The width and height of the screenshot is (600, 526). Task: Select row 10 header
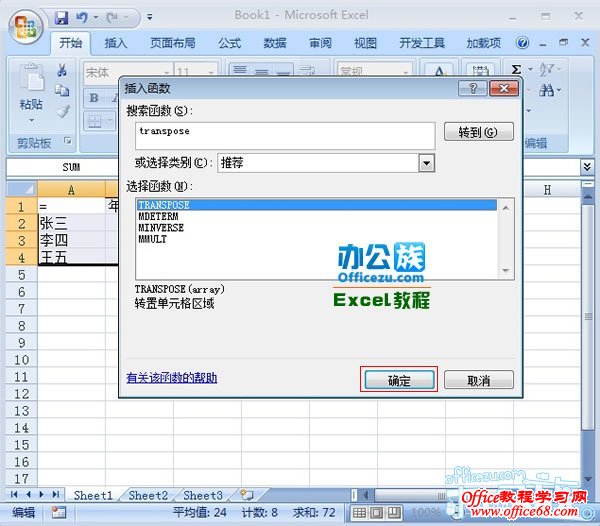(x=21, y=360)
